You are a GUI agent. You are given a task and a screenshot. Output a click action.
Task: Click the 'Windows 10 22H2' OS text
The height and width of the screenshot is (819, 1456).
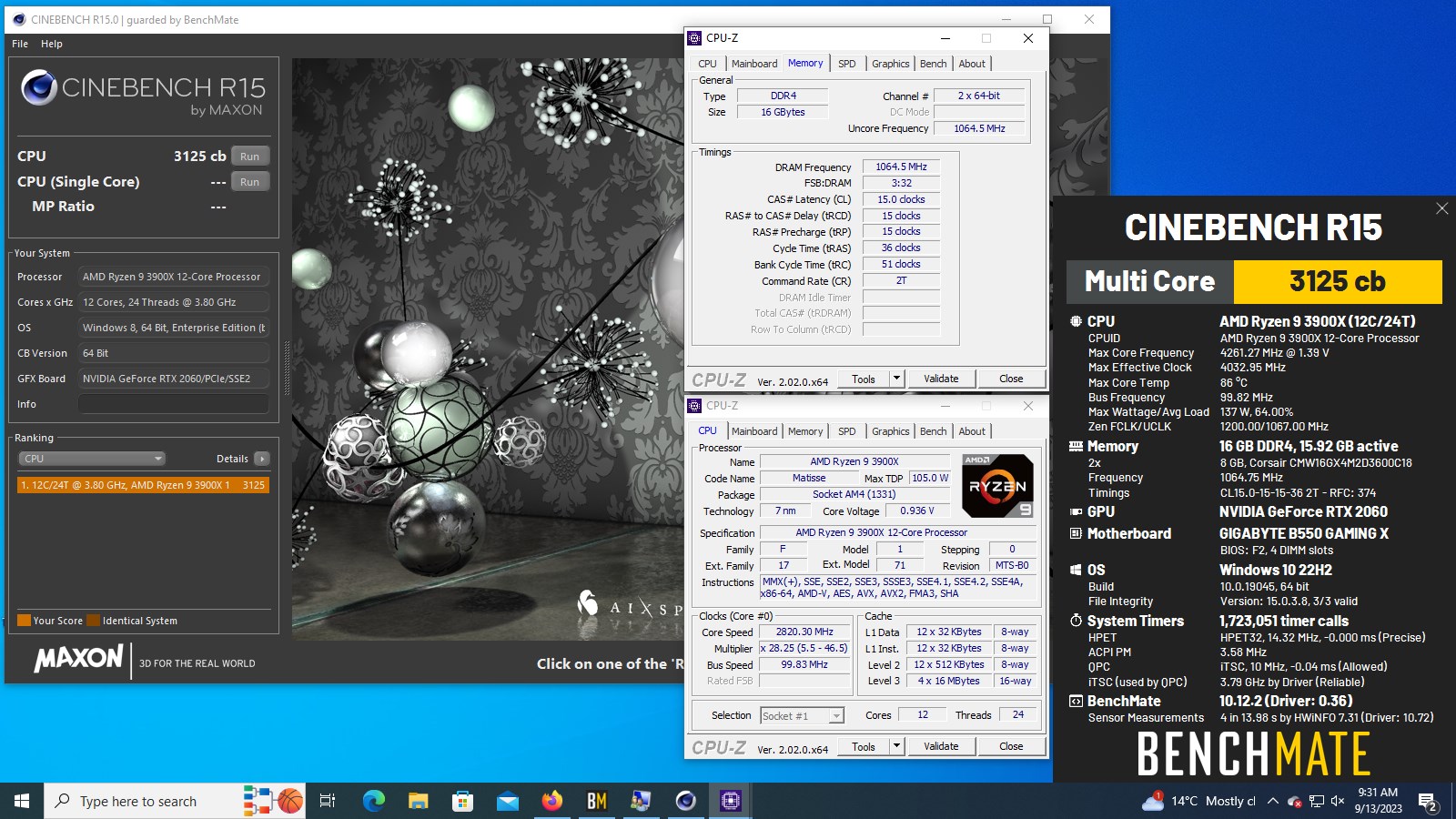point(1276,570)
